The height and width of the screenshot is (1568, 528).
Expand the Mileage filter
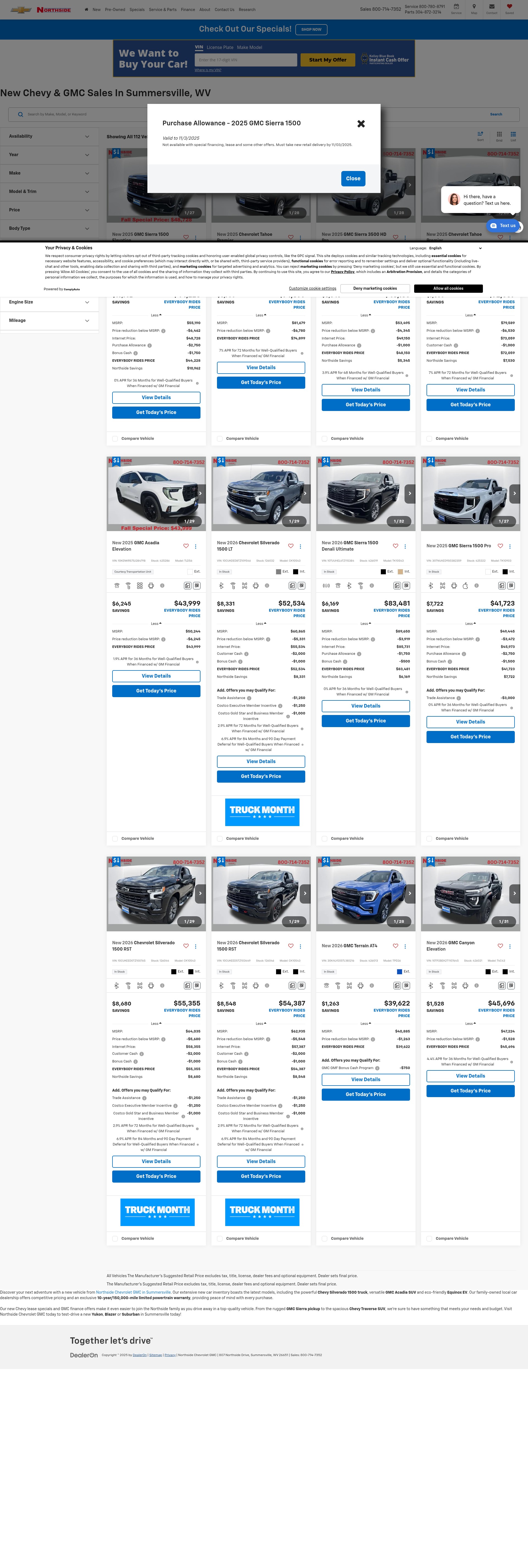point(49,321)
